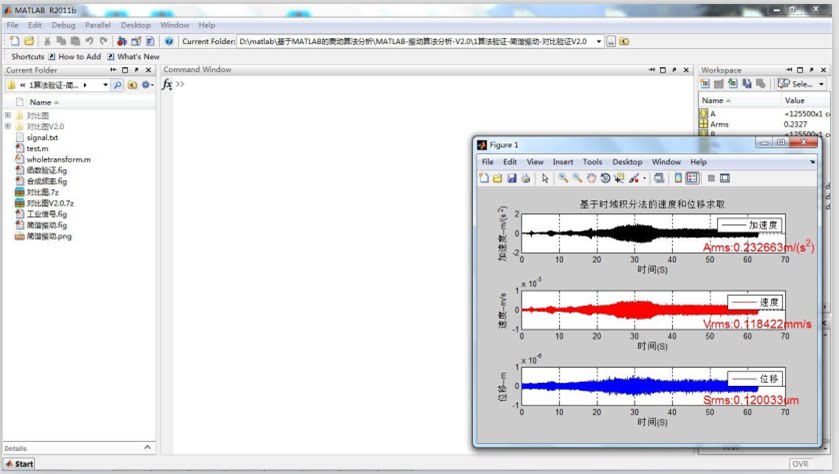Open Figure 1 Tools menu
This screenshot has width=839, height=474.
point(592,162)
